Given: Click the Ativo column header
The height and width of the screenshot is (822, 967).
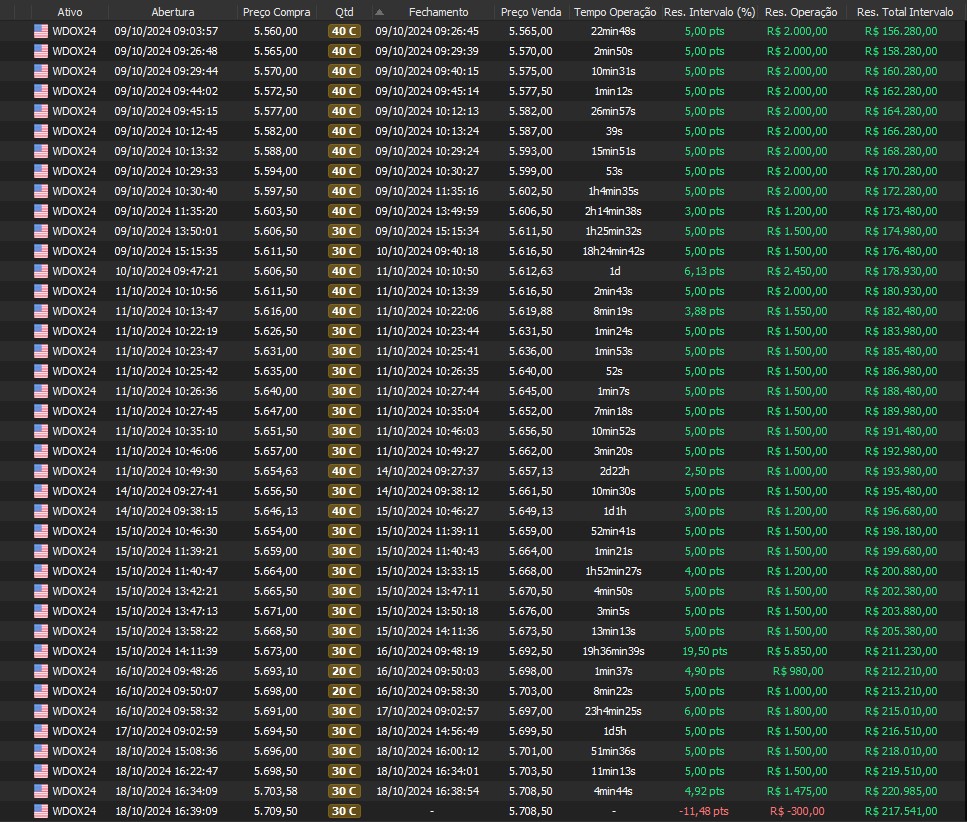Looking at the screenshot, I should coord(70,12).
